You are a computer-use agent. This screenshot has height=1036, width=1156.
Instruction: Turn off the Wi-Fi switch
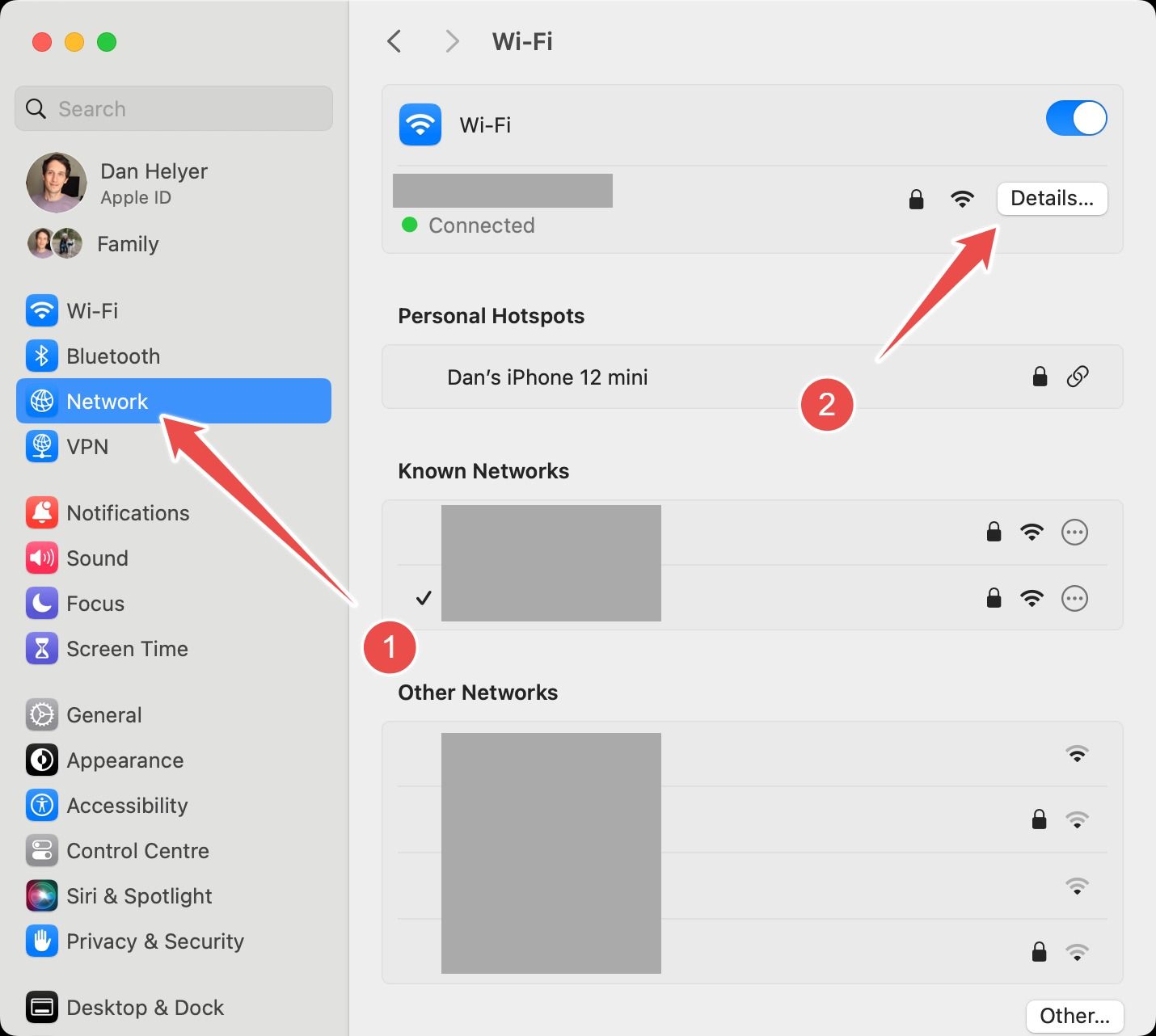coord(1076,118)
